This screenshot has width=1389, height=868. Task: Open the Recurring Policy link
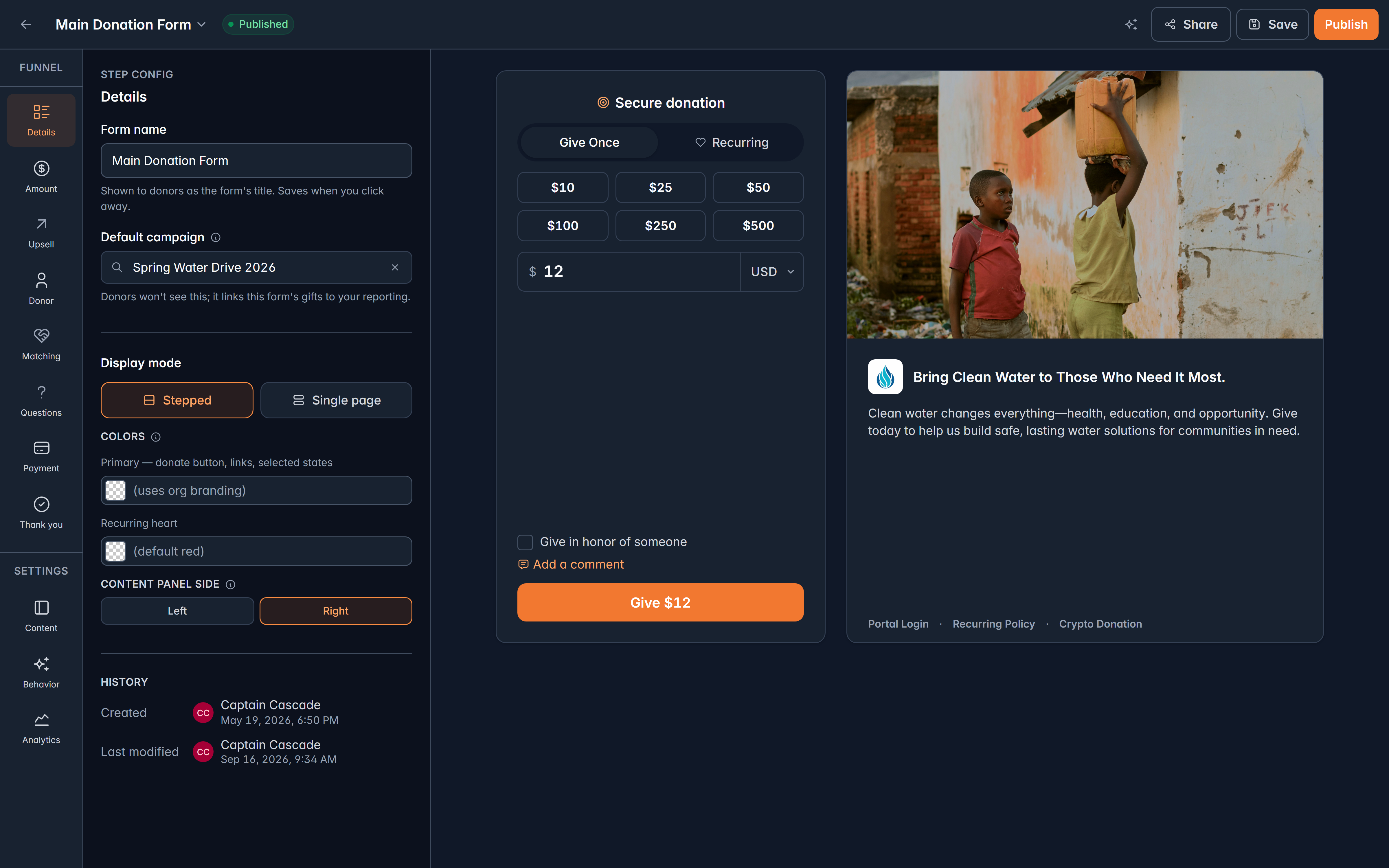(x=993, y=624)
